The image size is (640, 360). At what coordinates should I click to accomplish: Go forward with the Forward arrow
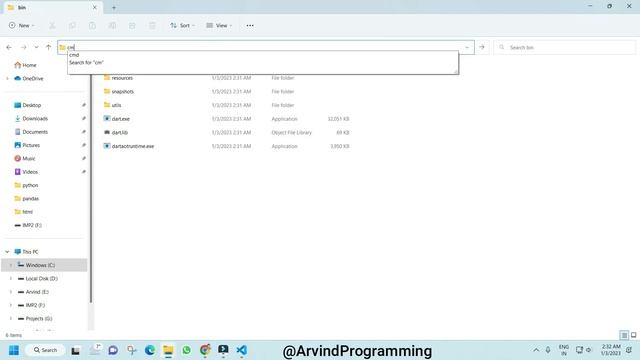click(x=24, y=47)
